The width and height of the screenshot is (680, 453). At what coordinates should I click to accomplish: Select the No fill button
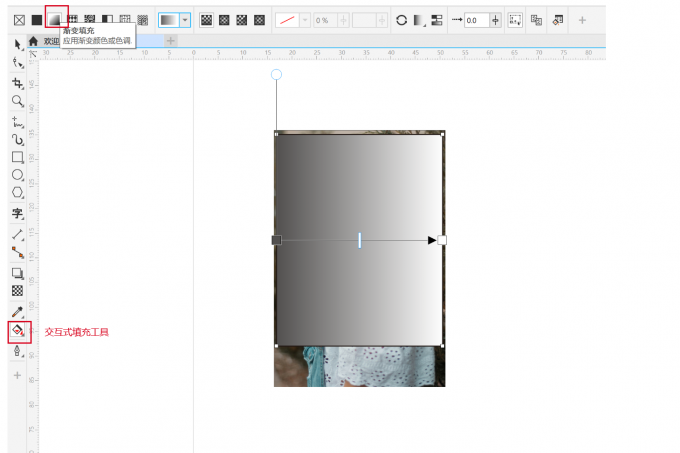pyautogui.click(x=19, y=20)
